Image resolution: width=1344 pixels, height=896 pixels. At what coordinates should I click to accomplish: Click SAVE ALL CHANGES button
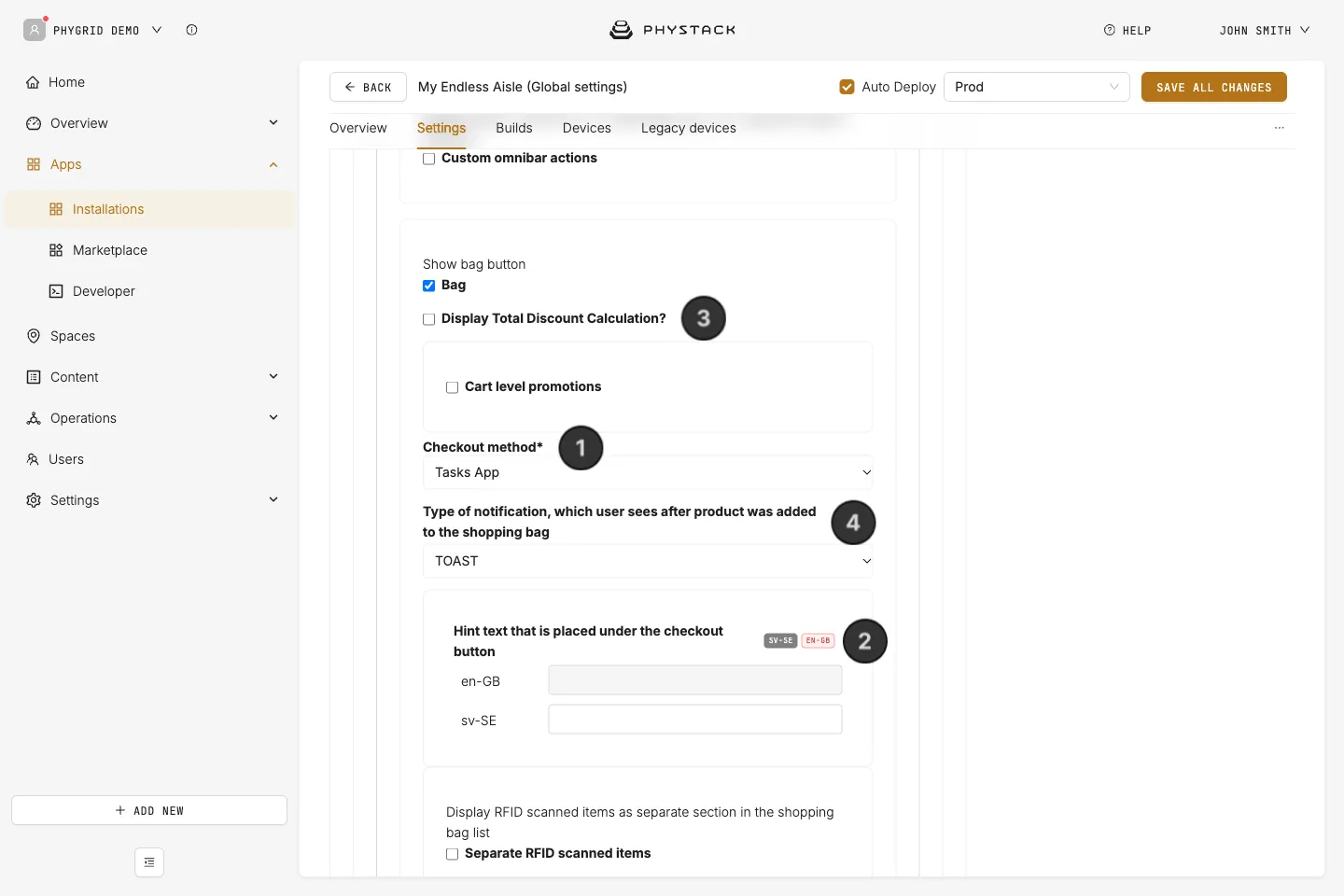[1214, 87]
